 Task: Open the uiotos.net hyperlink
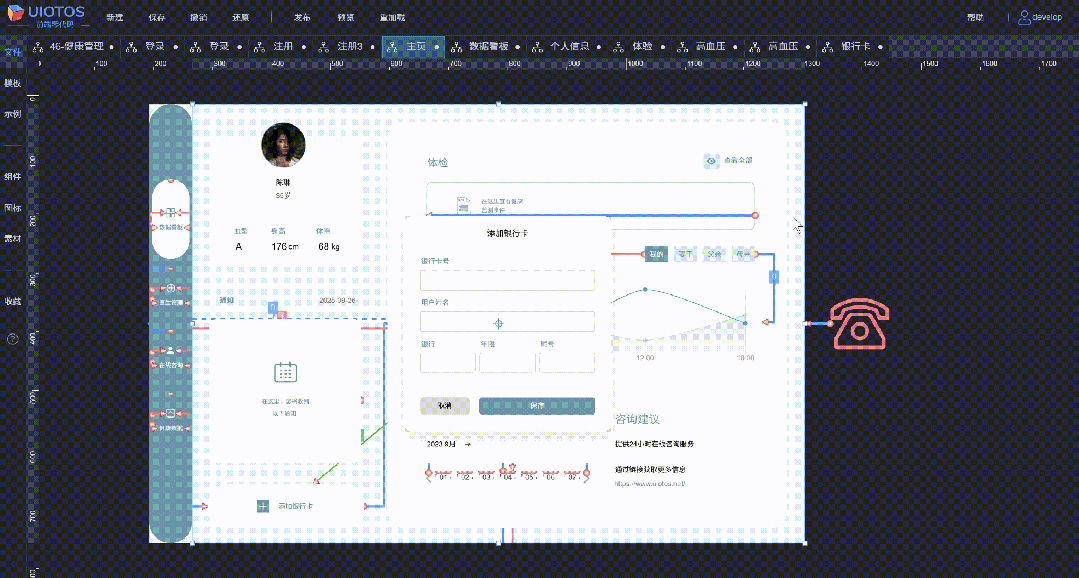(650, 484)
